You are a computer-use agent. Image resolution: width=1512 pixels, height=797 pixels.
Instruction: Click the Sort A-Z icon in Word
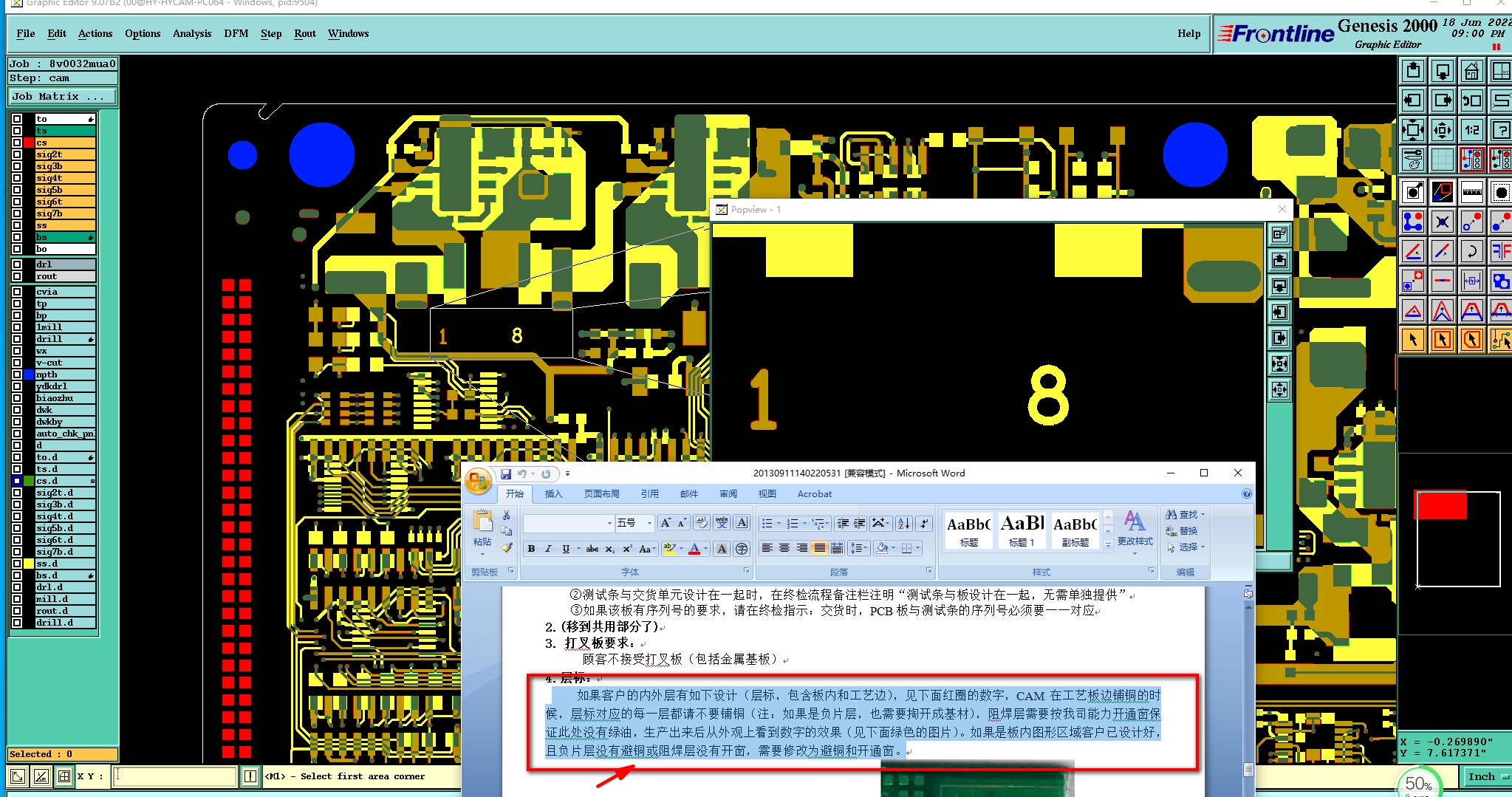904,524
